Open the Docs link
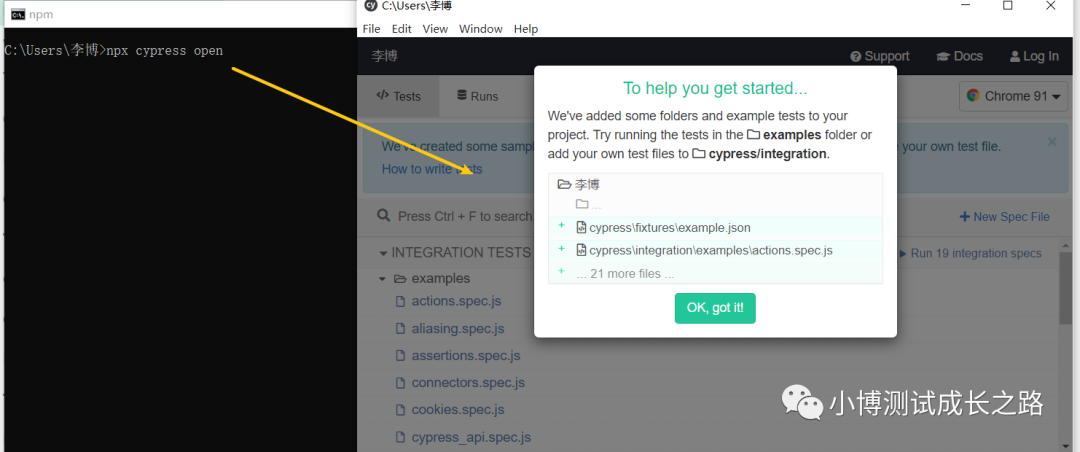The width and height of the screenshot is (1080, 452). pos(959,56)
